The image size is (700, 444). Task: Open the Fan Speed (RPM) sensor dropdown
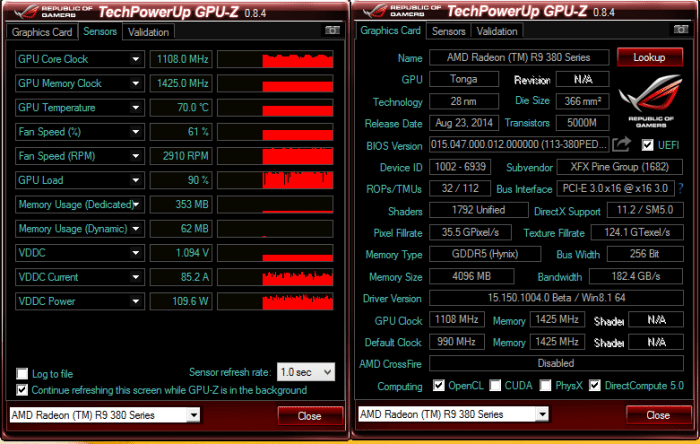tap(136, 156)
